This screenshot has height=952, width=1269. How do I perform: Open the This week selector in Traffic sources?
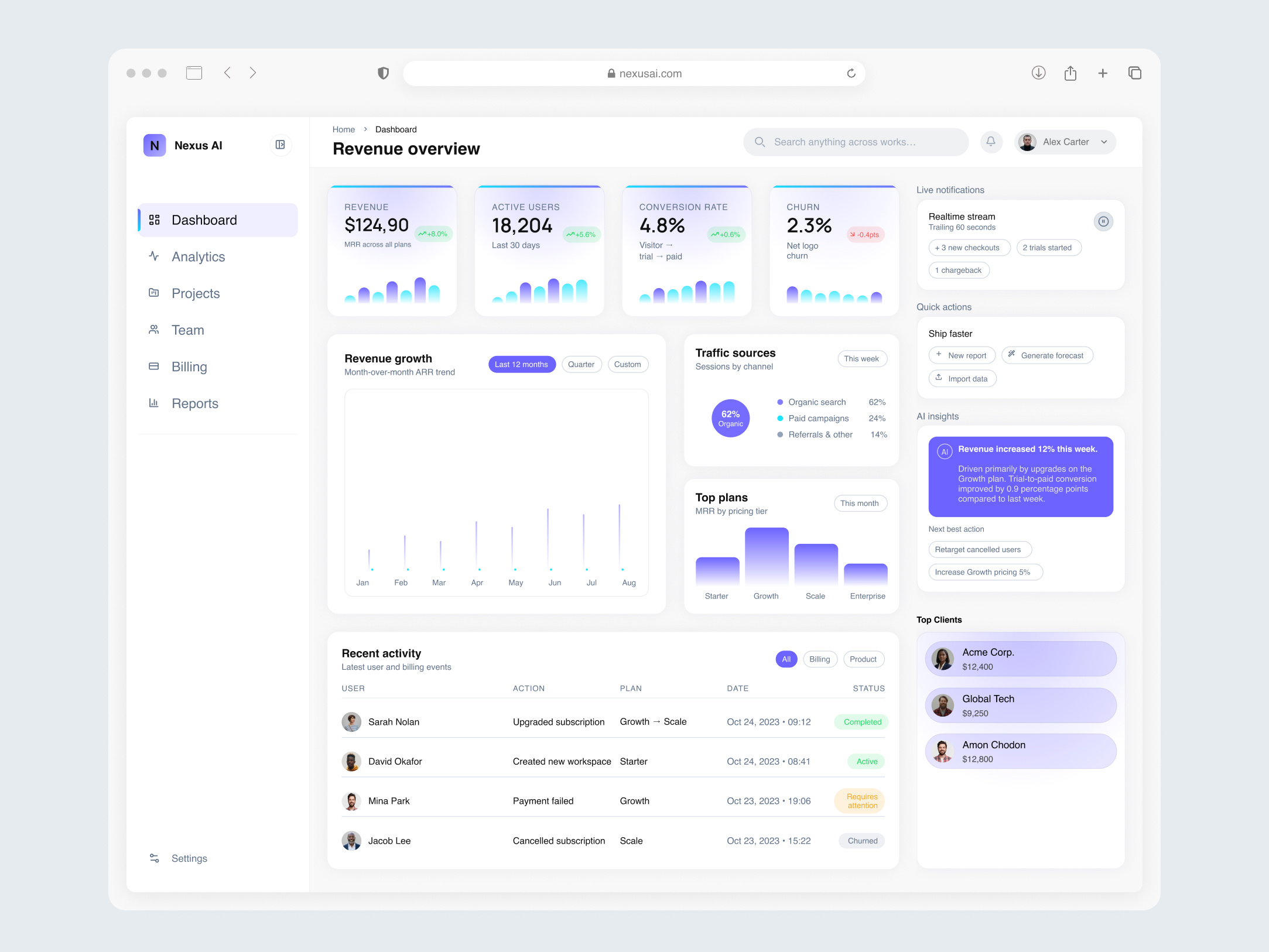(862, 358)
